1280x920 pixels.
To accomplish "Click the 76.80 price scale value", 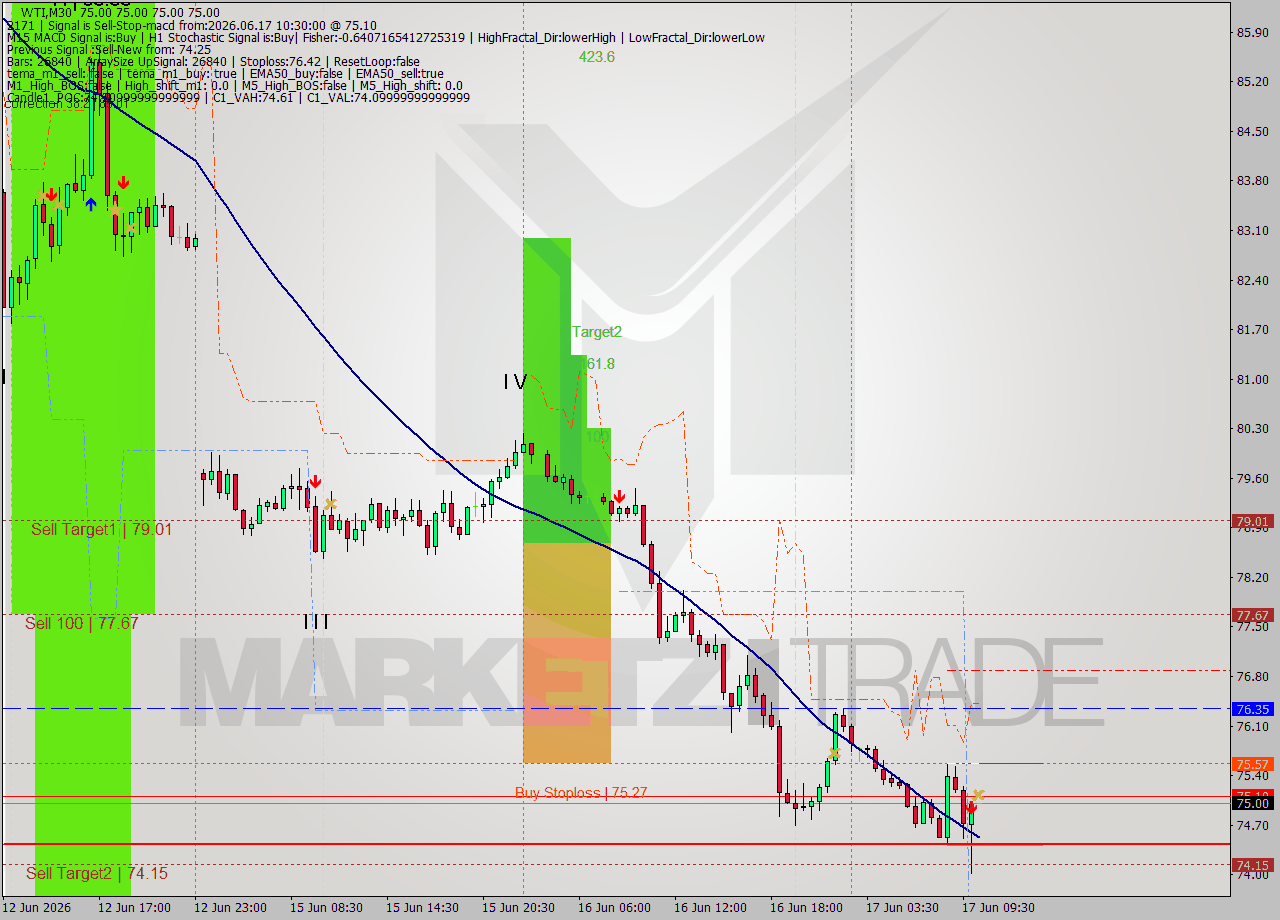I will (x=1253, y=676).
